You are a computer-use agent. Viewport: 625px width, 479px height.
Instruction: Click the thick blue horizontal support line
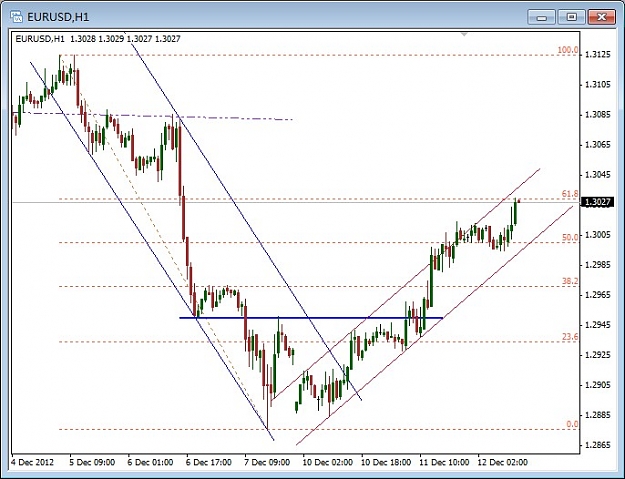311,318
